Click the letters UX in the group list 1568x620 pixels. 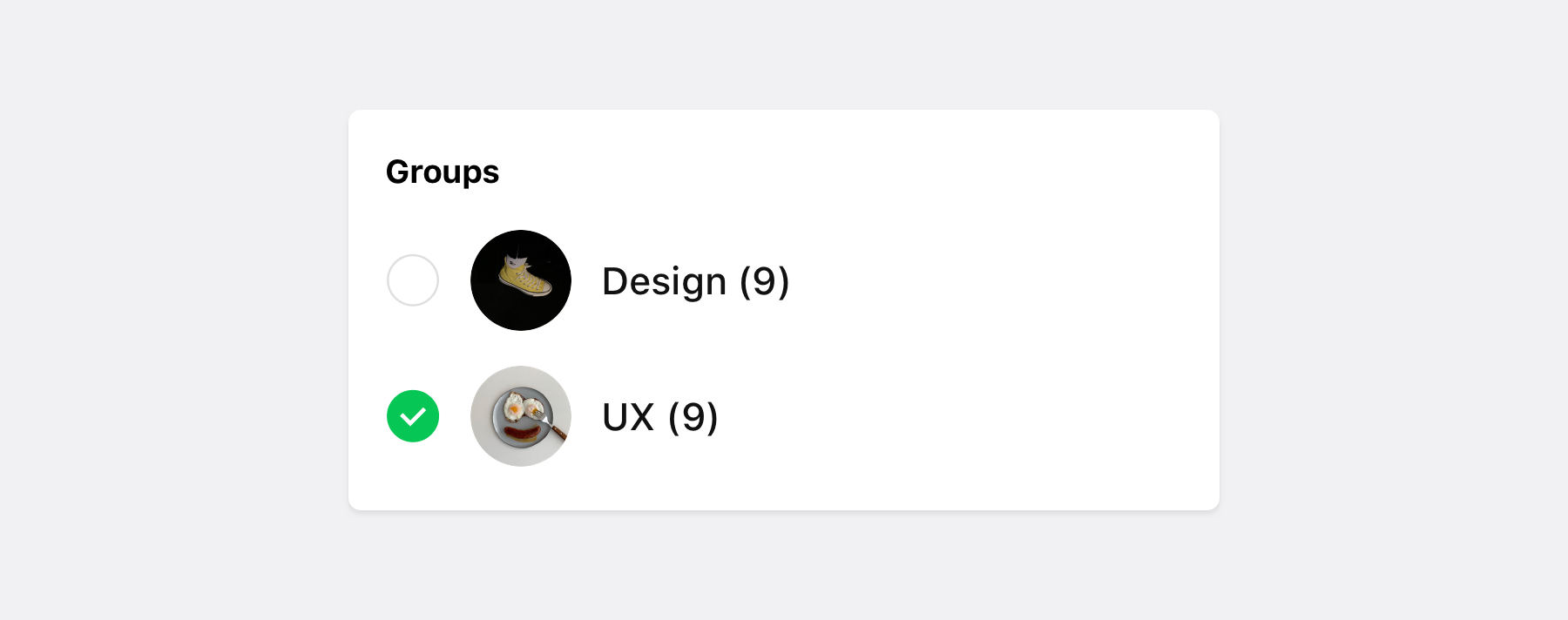coord(628,417)
